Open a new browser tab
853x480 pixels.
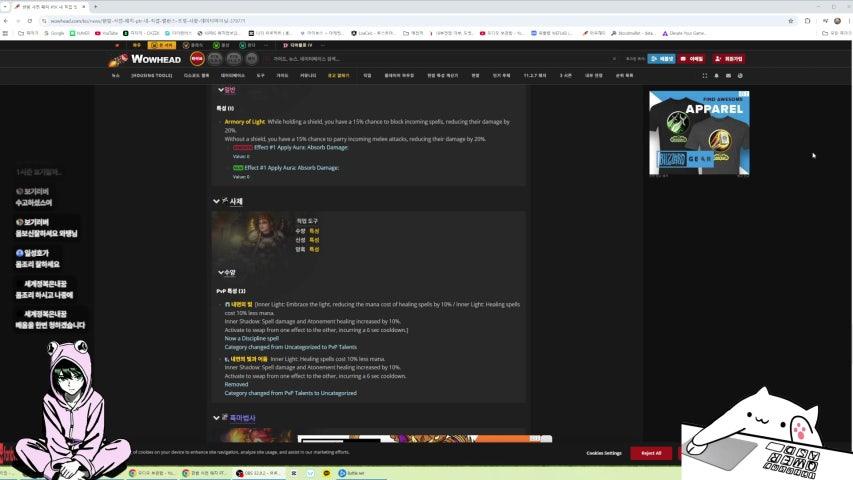[95, 7]
